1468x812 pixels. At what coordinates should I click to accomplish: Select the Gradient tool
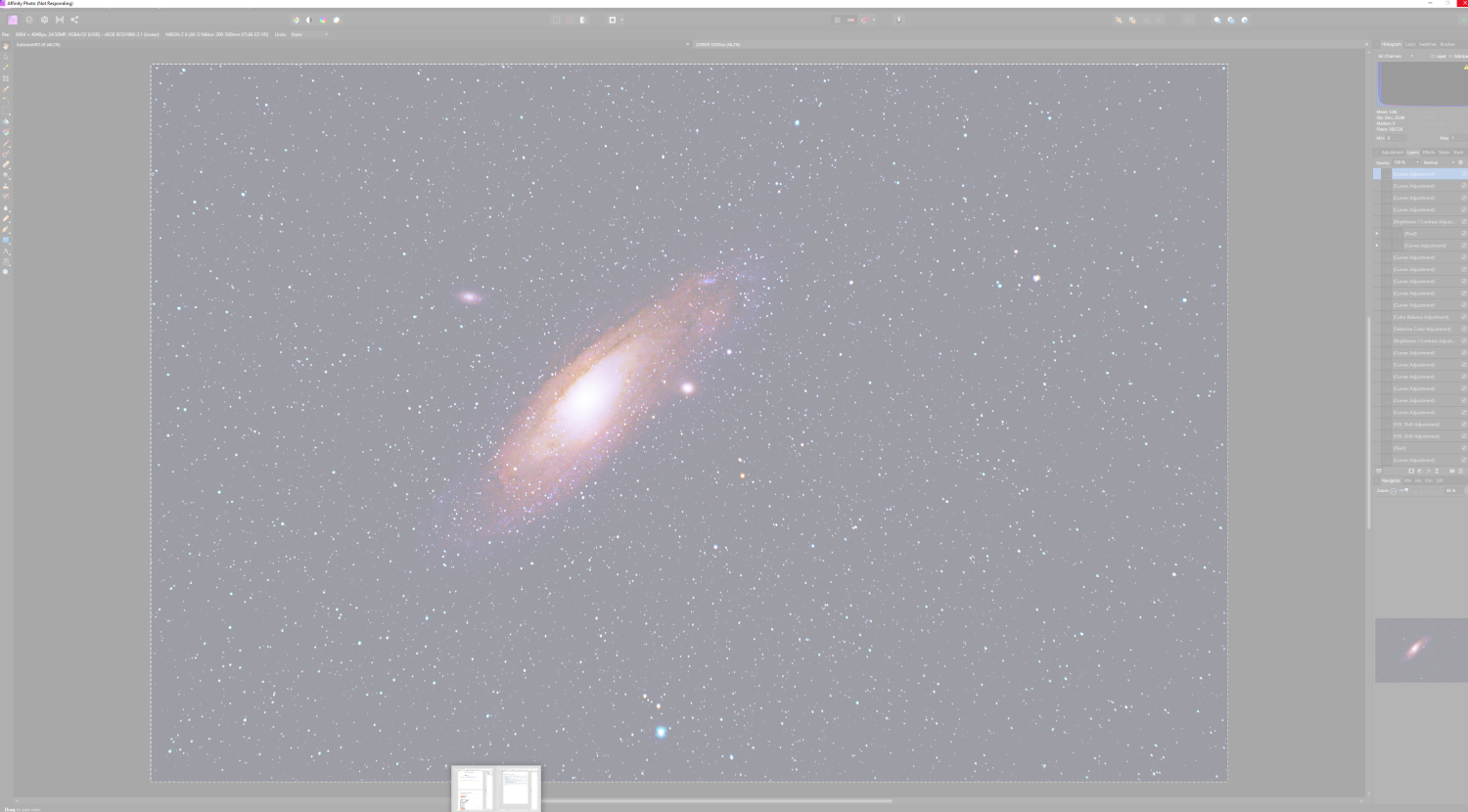coord(6,132)
